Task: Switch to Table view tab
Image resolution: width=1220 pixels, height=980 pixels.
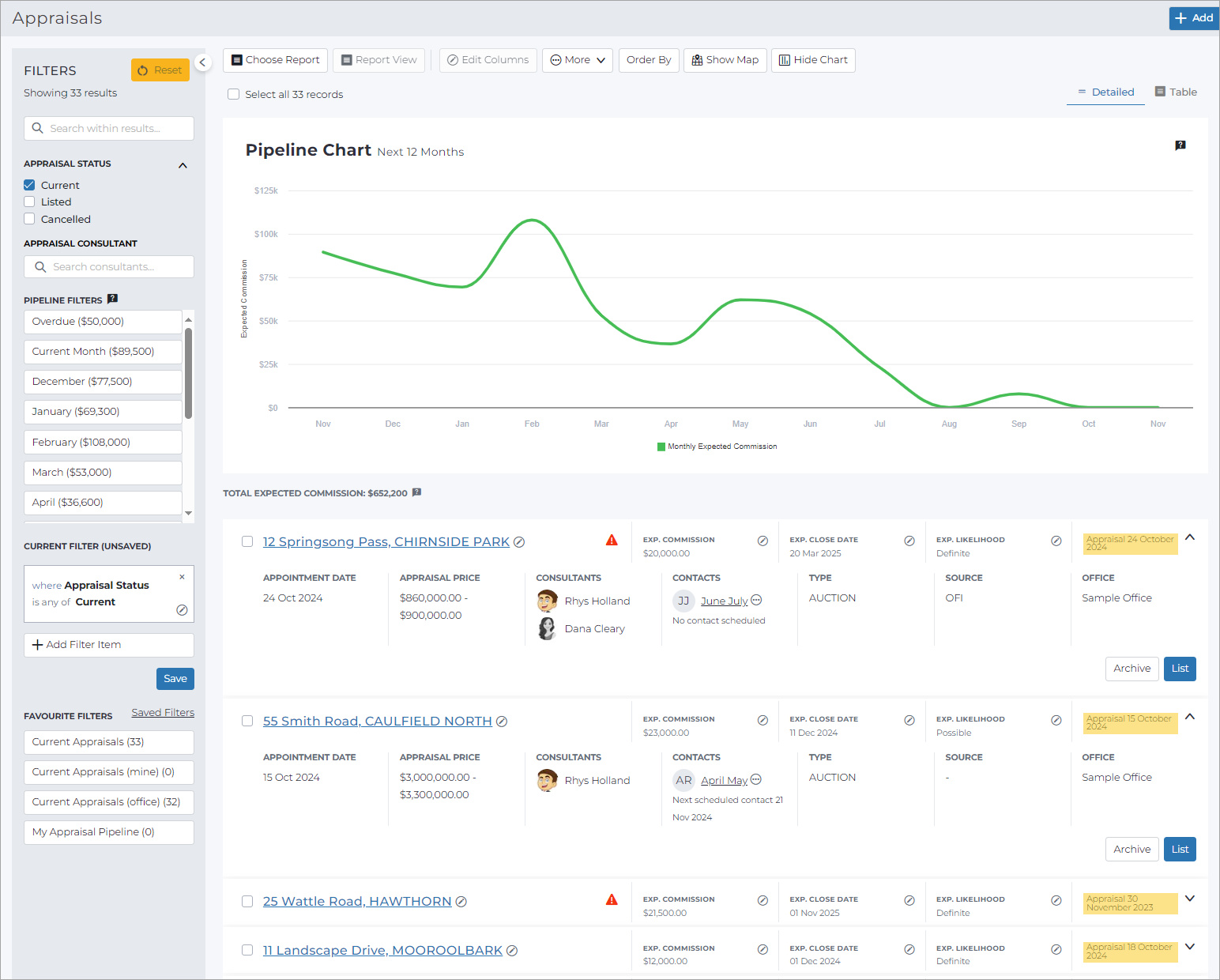Action: 1176,92
